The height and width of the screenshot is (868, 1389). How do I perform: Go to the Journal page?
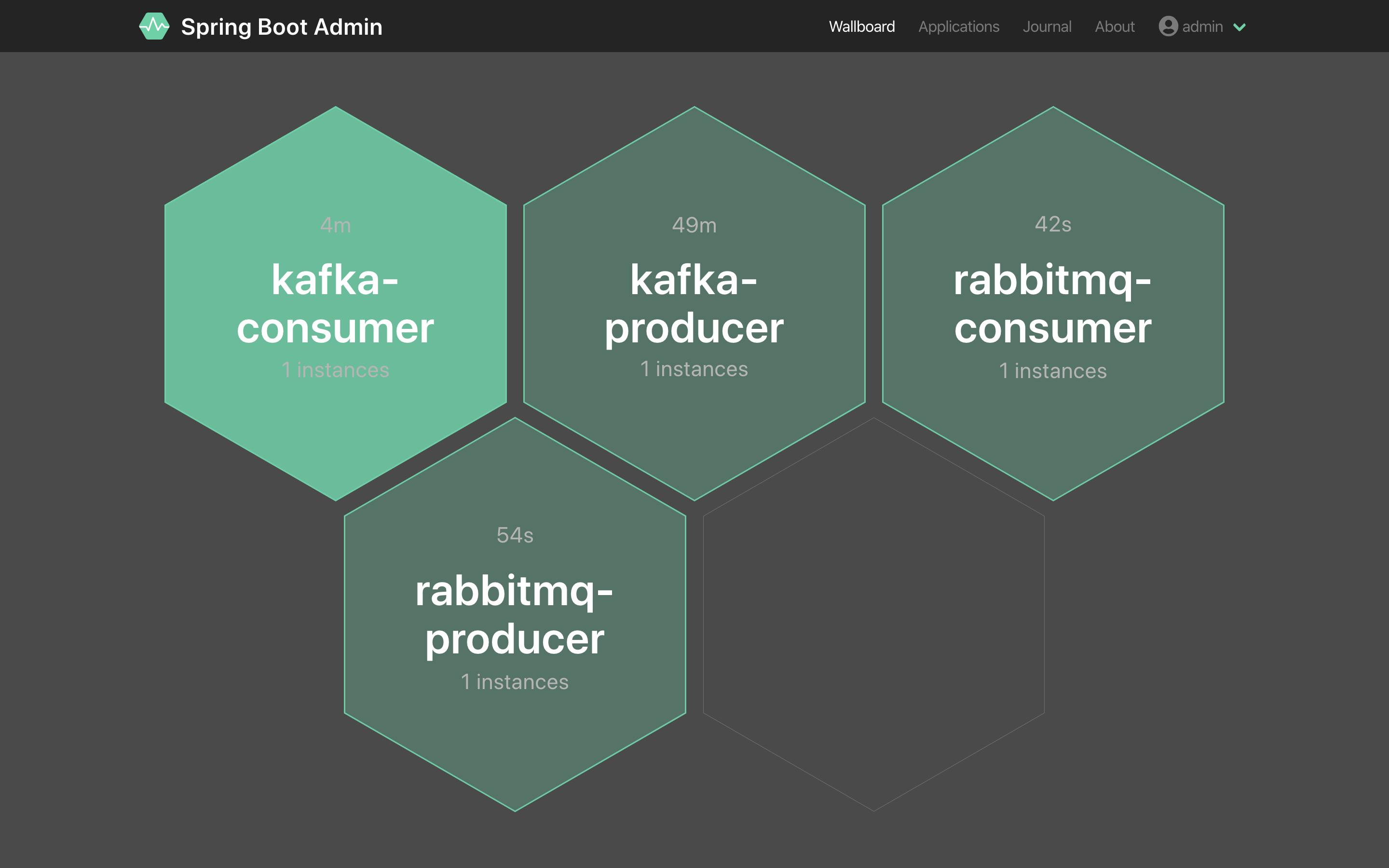(x=1047, y=27)
